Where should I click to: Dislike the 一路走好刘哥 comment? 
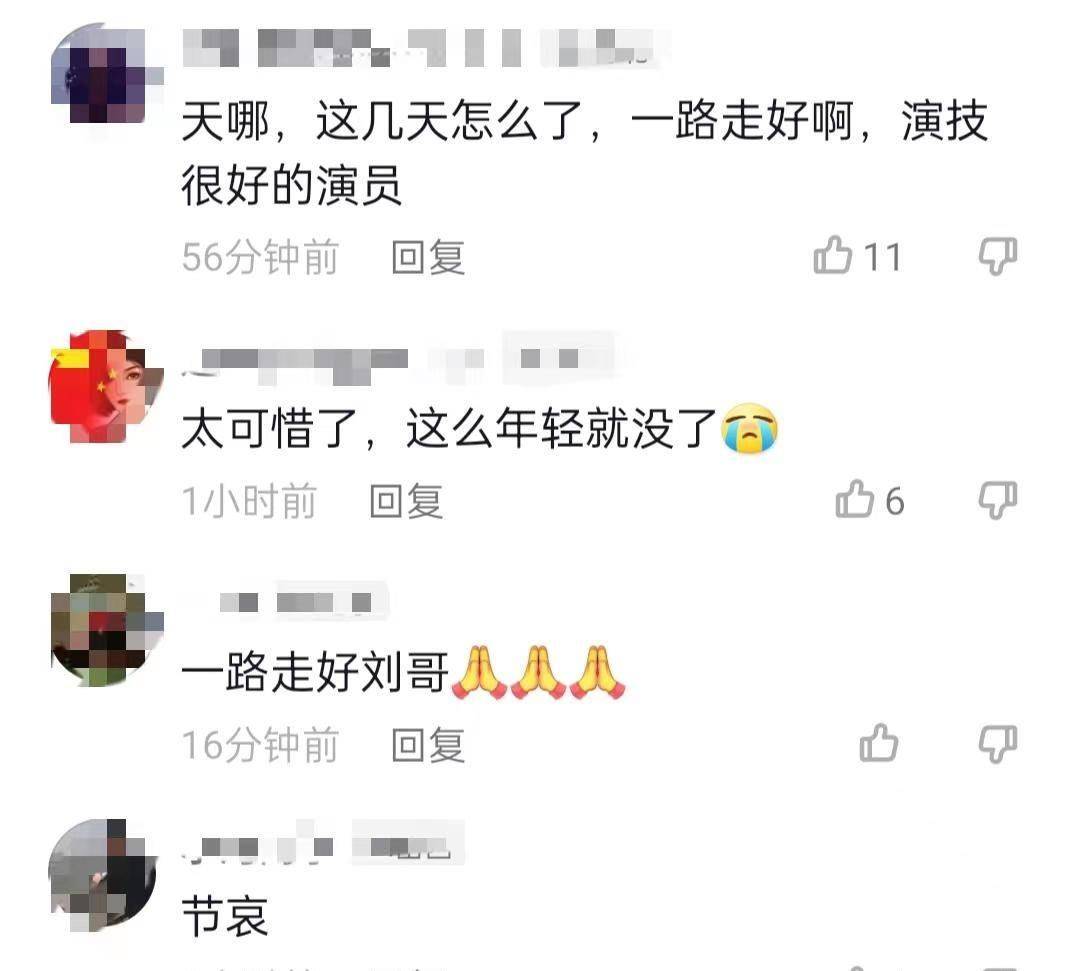998,744
